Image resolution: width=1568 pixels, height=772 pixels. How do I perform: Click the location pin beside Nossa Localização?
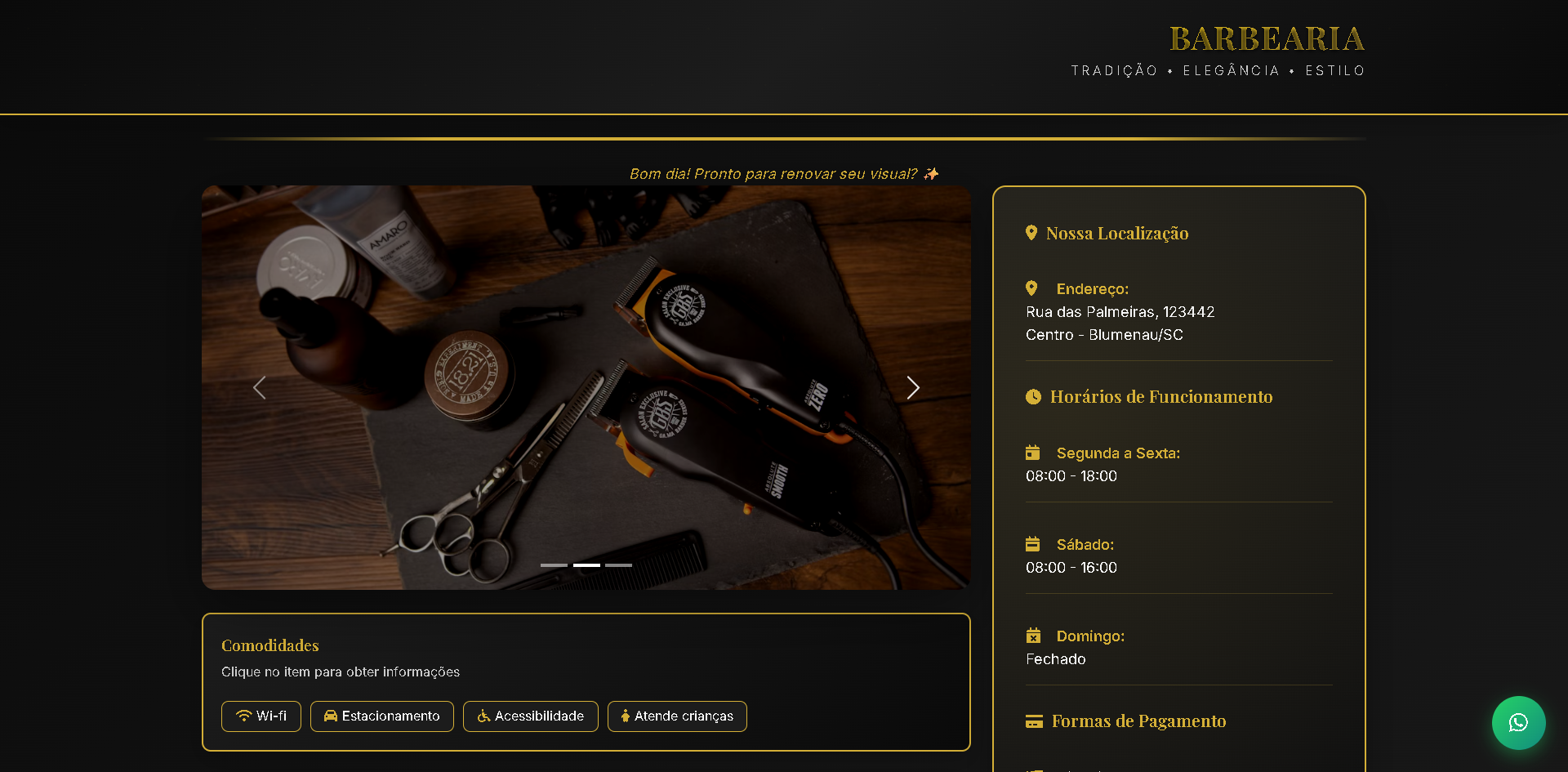(x=1031, y=233)
